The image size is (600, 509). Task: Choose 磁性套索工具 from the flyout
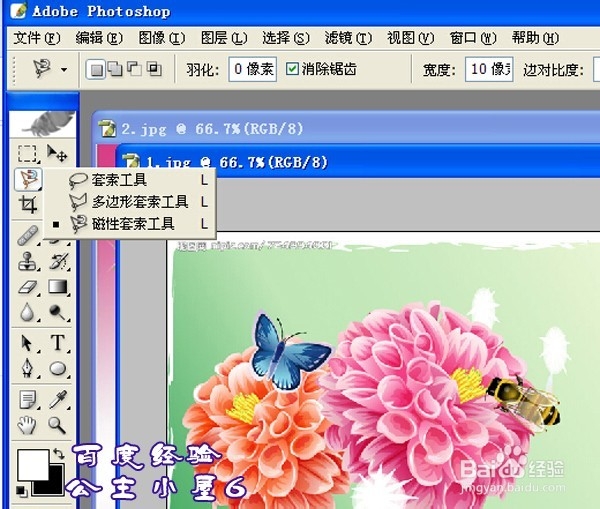point(130,224)
